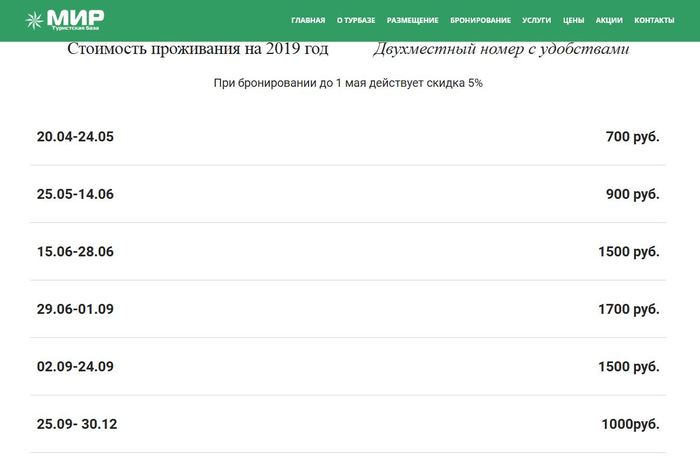Click the 5% early booking discount notice

tap(348, 83)
